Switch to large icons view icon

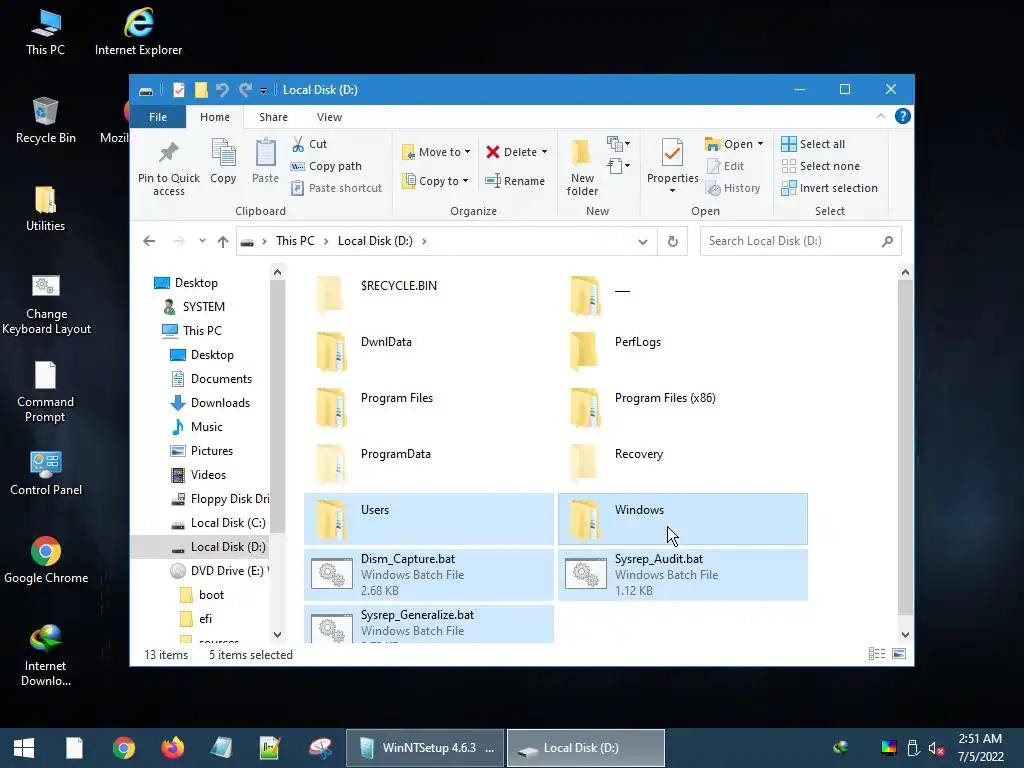pyautogui.click(x=899, y=654)
